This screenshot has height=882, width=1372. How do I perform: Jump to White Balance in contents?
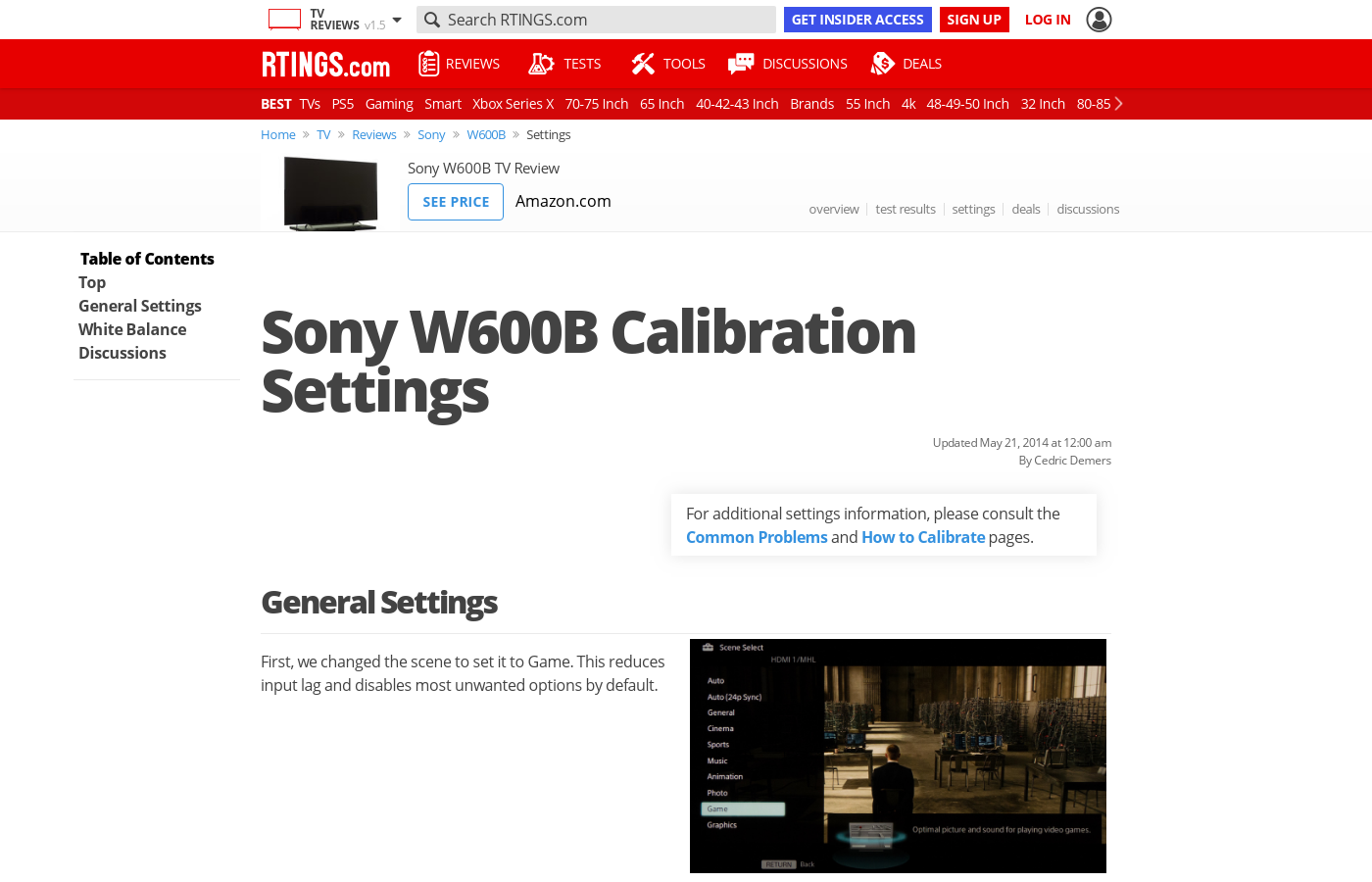click(132, 329)
